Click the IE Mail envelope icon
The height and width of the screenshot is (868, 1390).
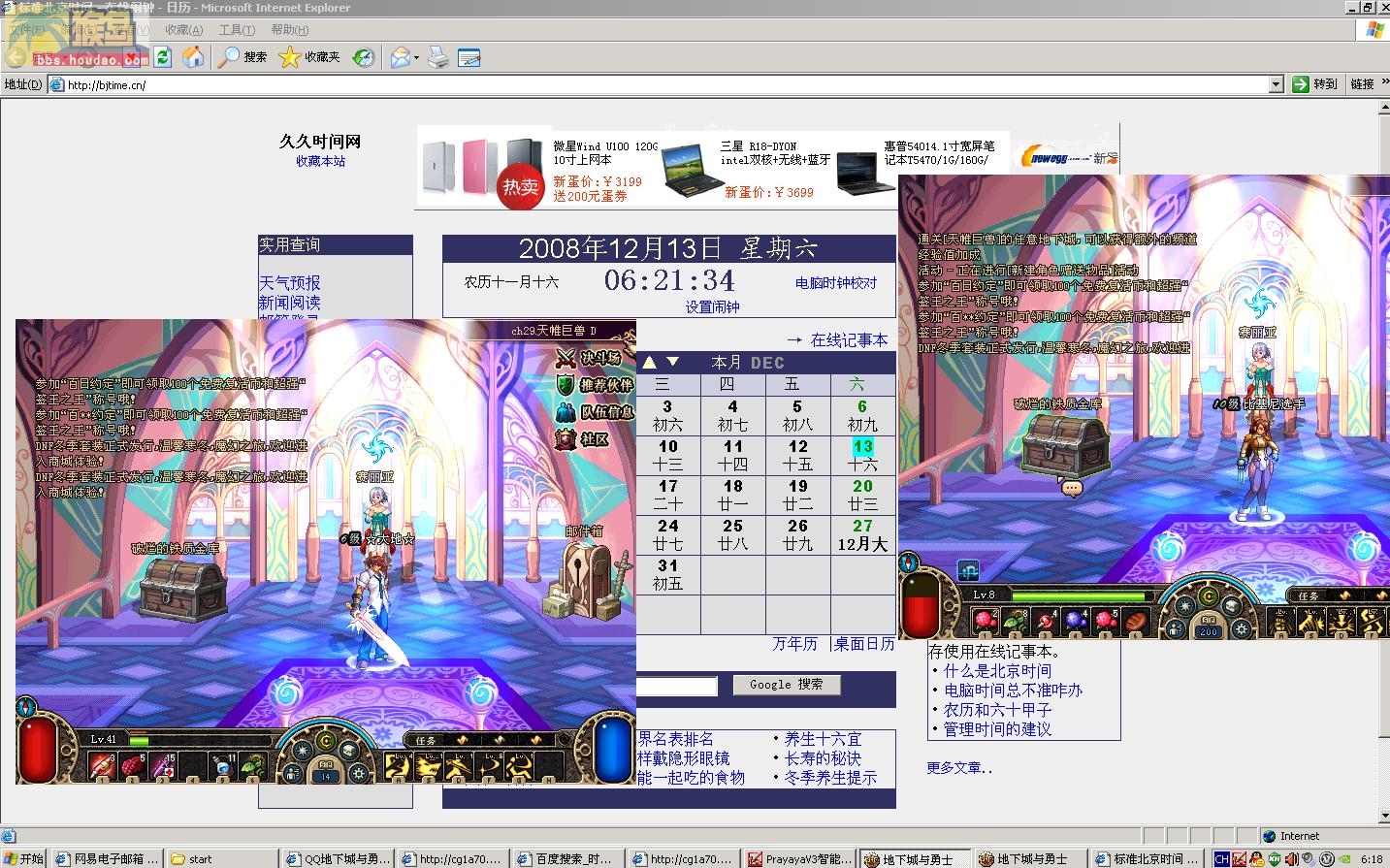point(400,57)
